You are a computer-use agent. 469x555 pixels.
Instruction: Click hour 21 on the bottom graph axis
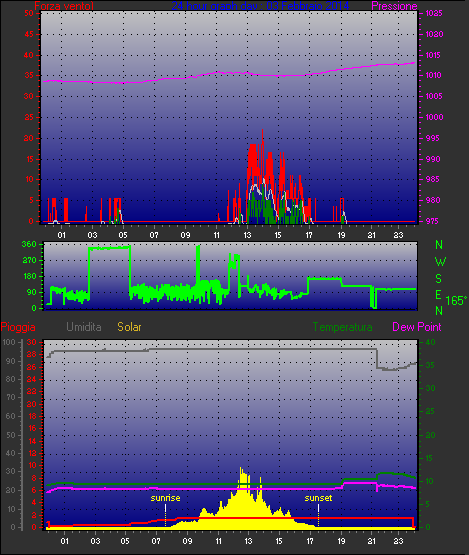(x=372, y=541)
